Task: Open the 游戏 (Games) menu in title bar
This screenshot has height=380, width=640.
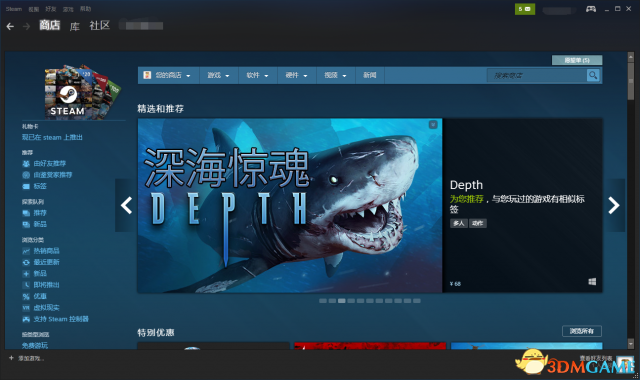Action: click(x=68, y=9)
